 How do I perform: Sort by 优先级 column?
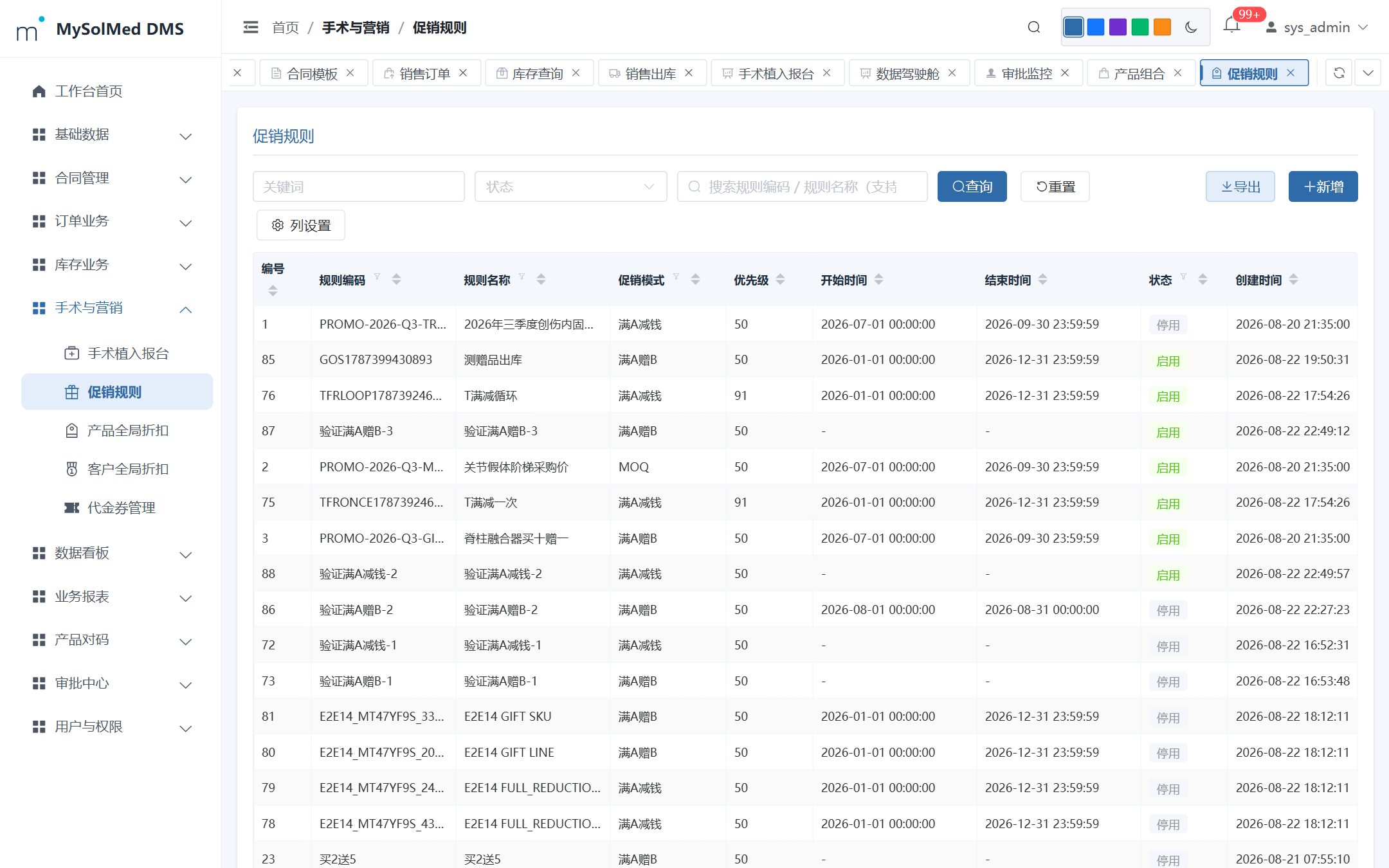pos(780,279)
